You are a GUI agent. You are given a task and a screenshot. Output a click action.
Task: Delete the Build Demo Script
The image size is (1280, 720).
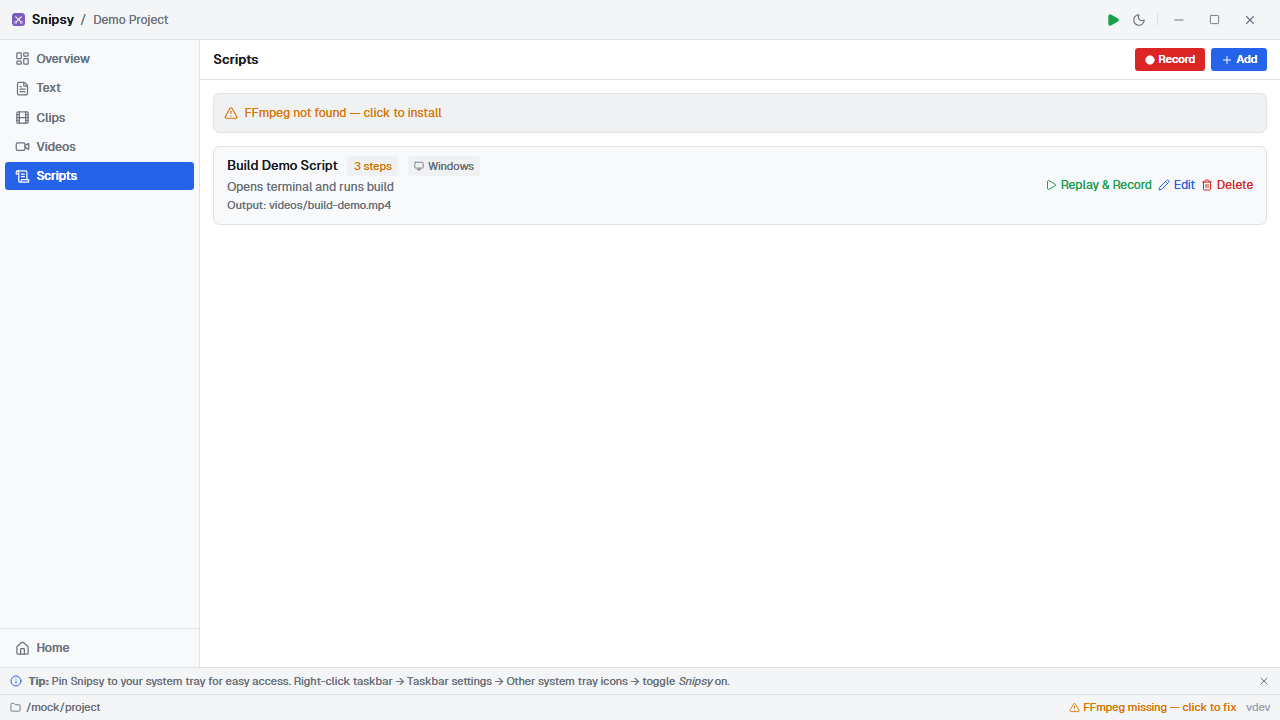1227,185
